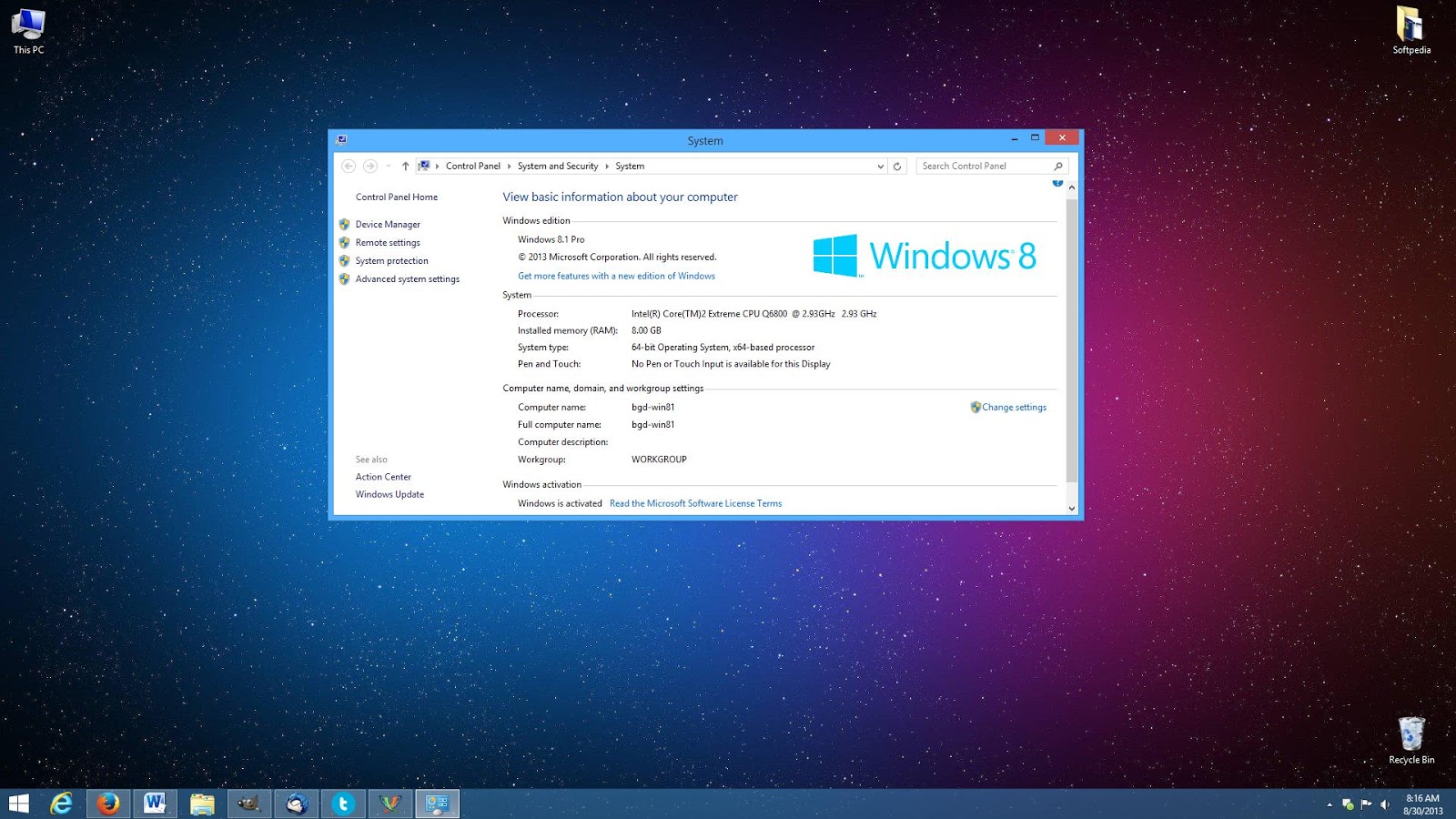
Task: Open the network status tray icon
Action: (1348, 804)
